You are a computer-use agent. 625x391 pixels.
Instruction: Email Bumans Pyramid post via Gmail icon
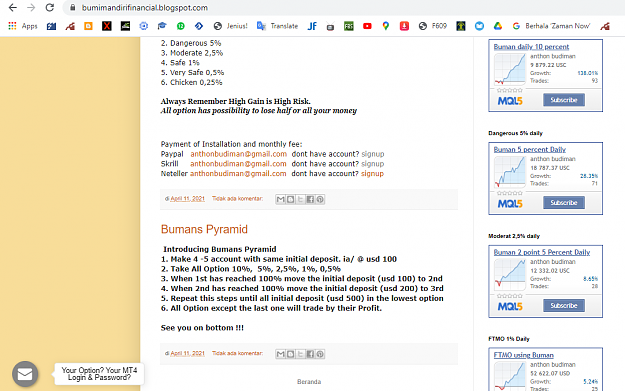[x=281, y=354]
